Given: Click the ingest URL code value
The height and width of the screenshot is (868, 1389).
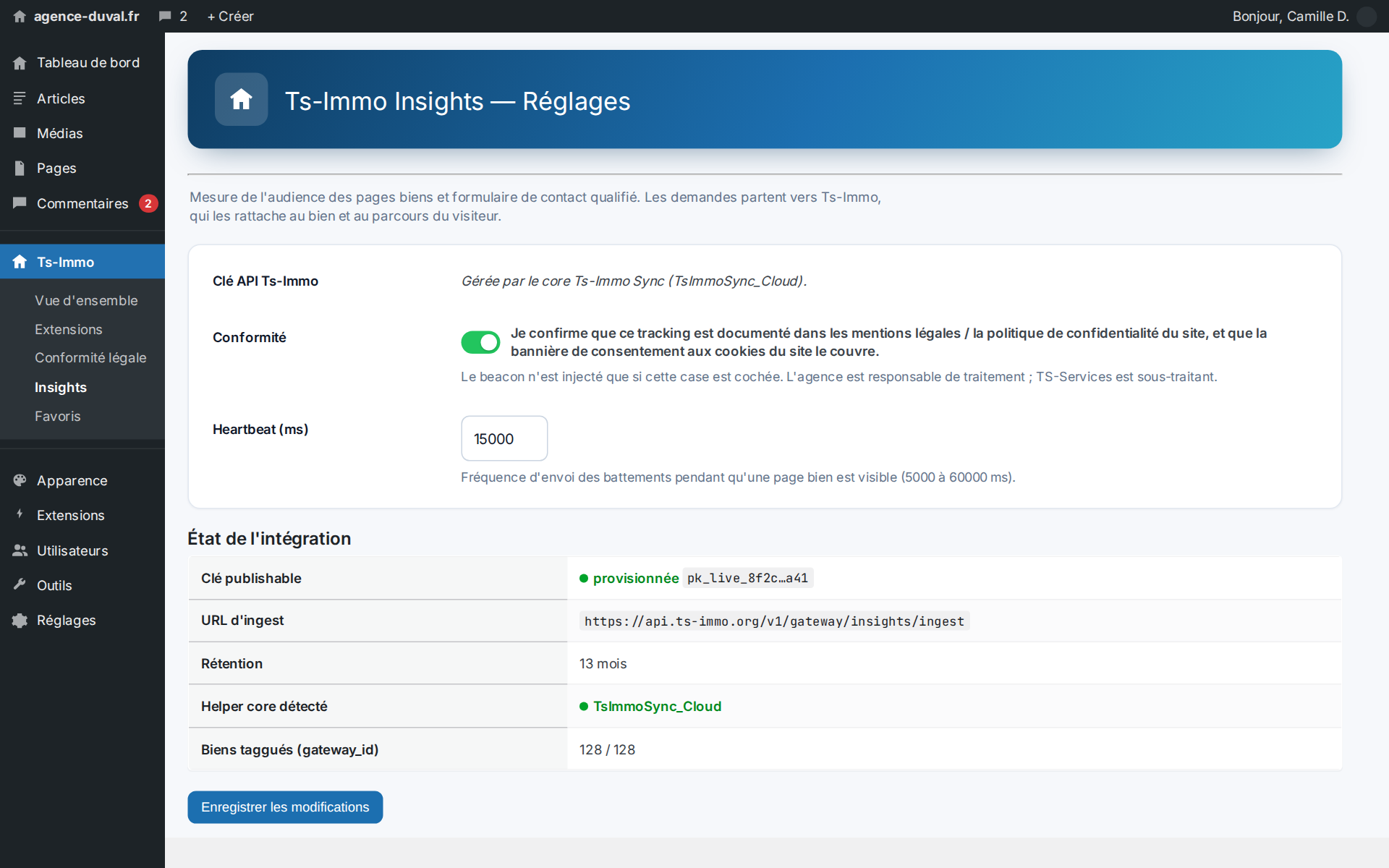Looking at the screenshot, I should point(774,621).
